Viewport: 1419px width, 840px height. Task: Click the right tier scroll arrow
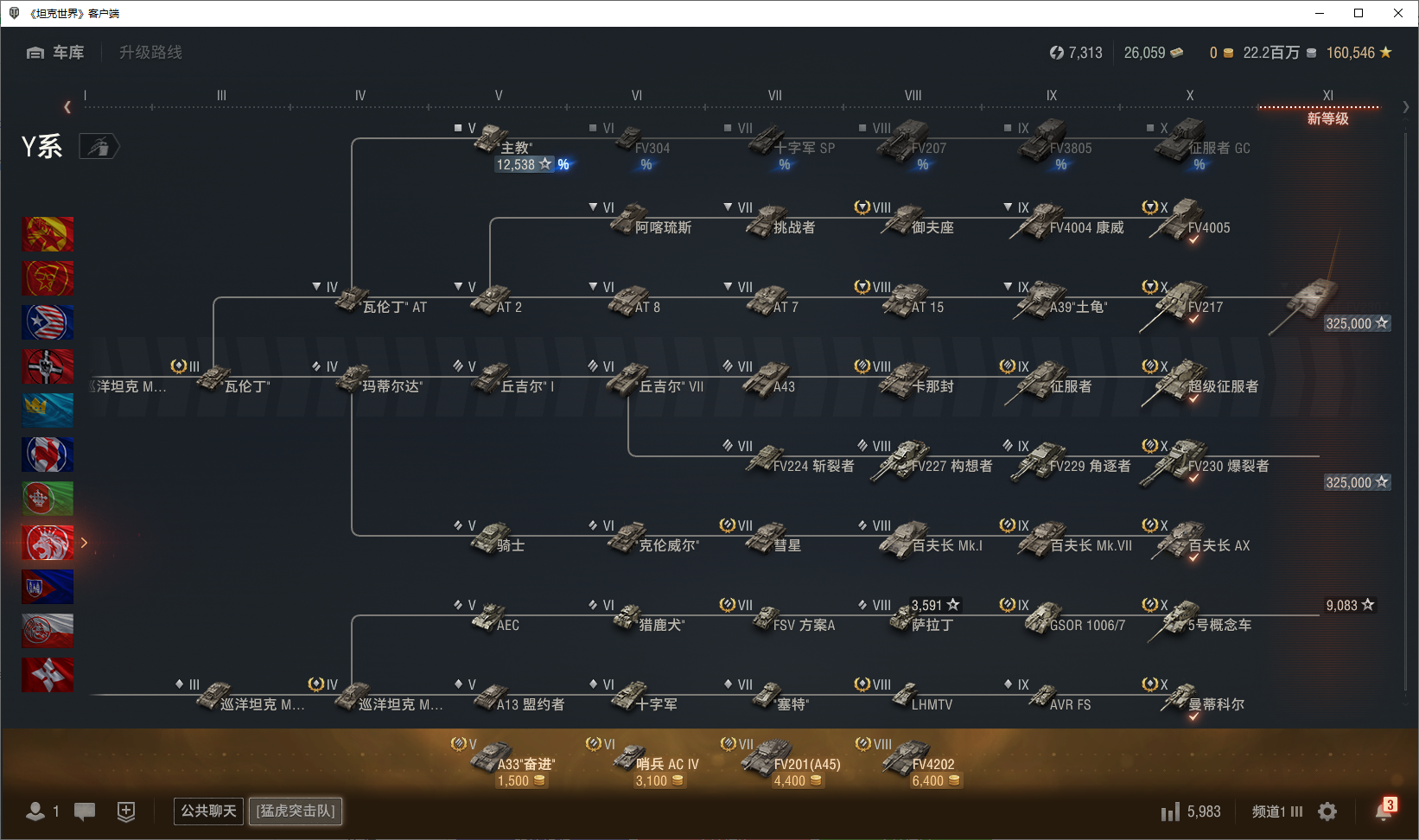tap(1406, 107)
